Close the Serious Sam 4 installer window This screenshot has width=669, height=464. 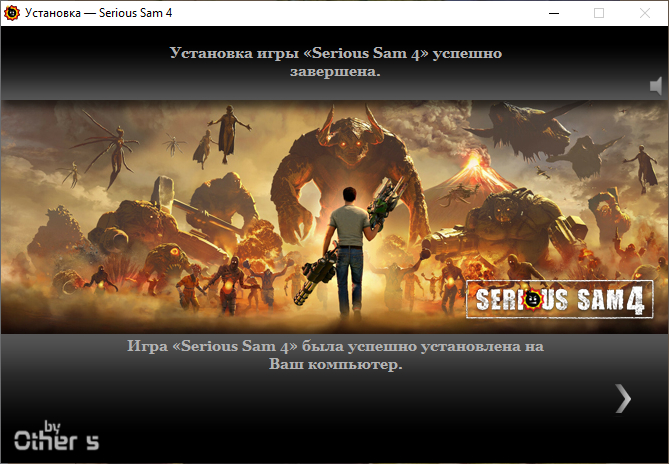click(x=645, y=13)
